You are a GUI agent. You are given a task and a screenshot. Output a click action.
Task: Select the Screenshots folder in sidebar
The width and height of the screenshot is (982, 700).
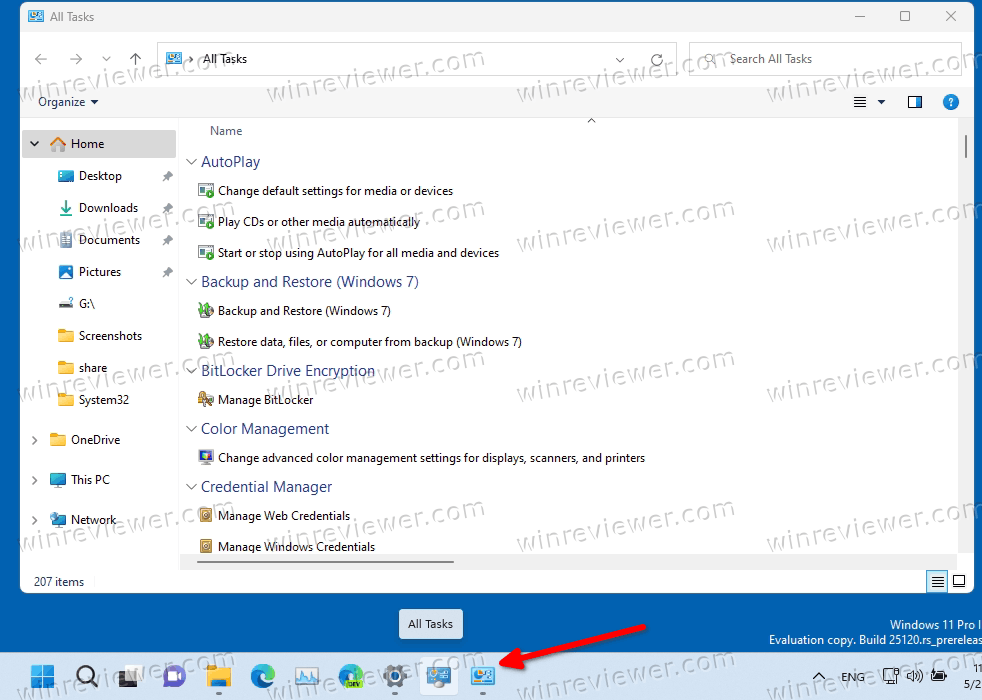coord(110,336)
